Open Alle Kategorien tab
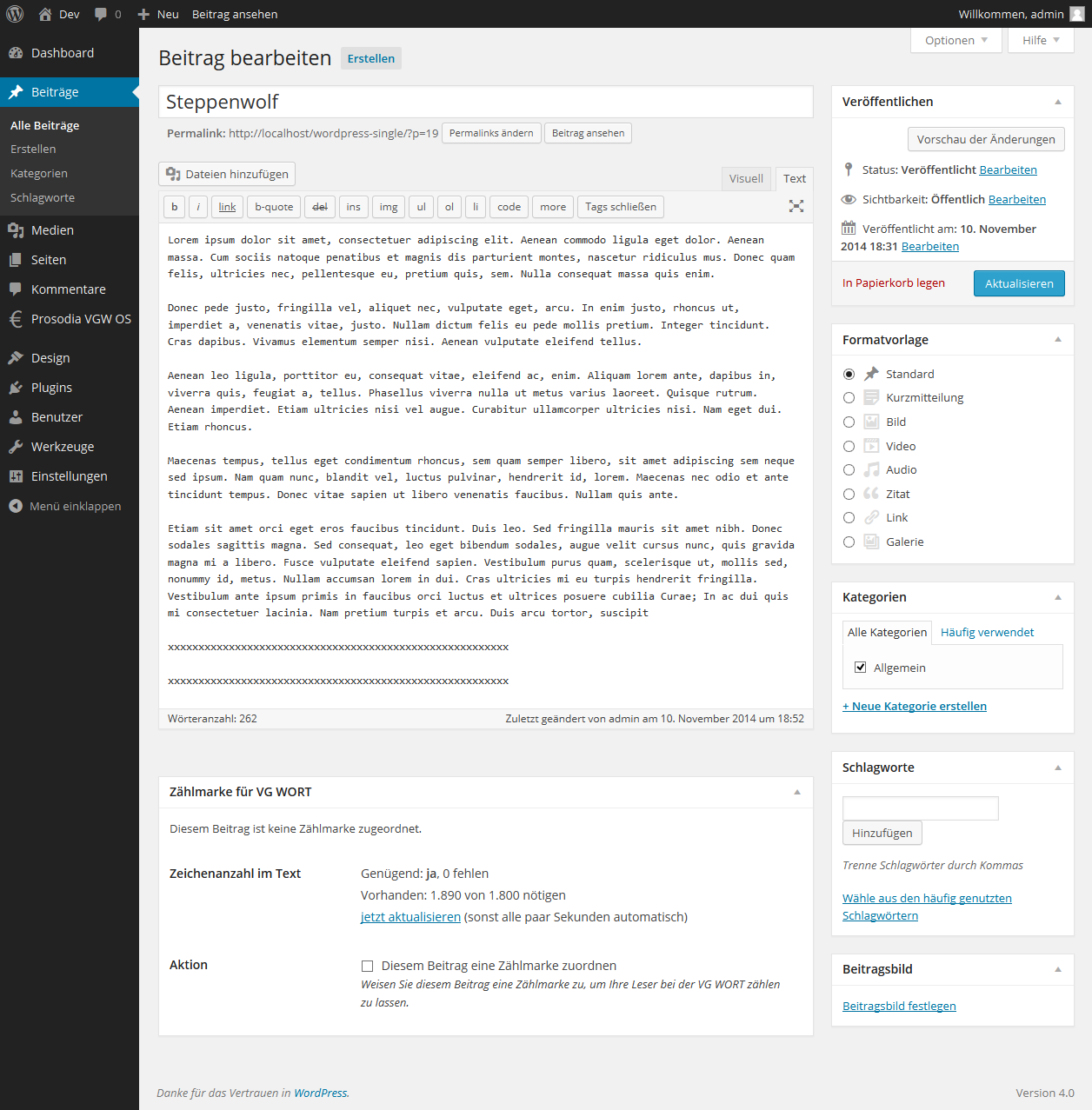1092x1110 pixels. (887, 632)
